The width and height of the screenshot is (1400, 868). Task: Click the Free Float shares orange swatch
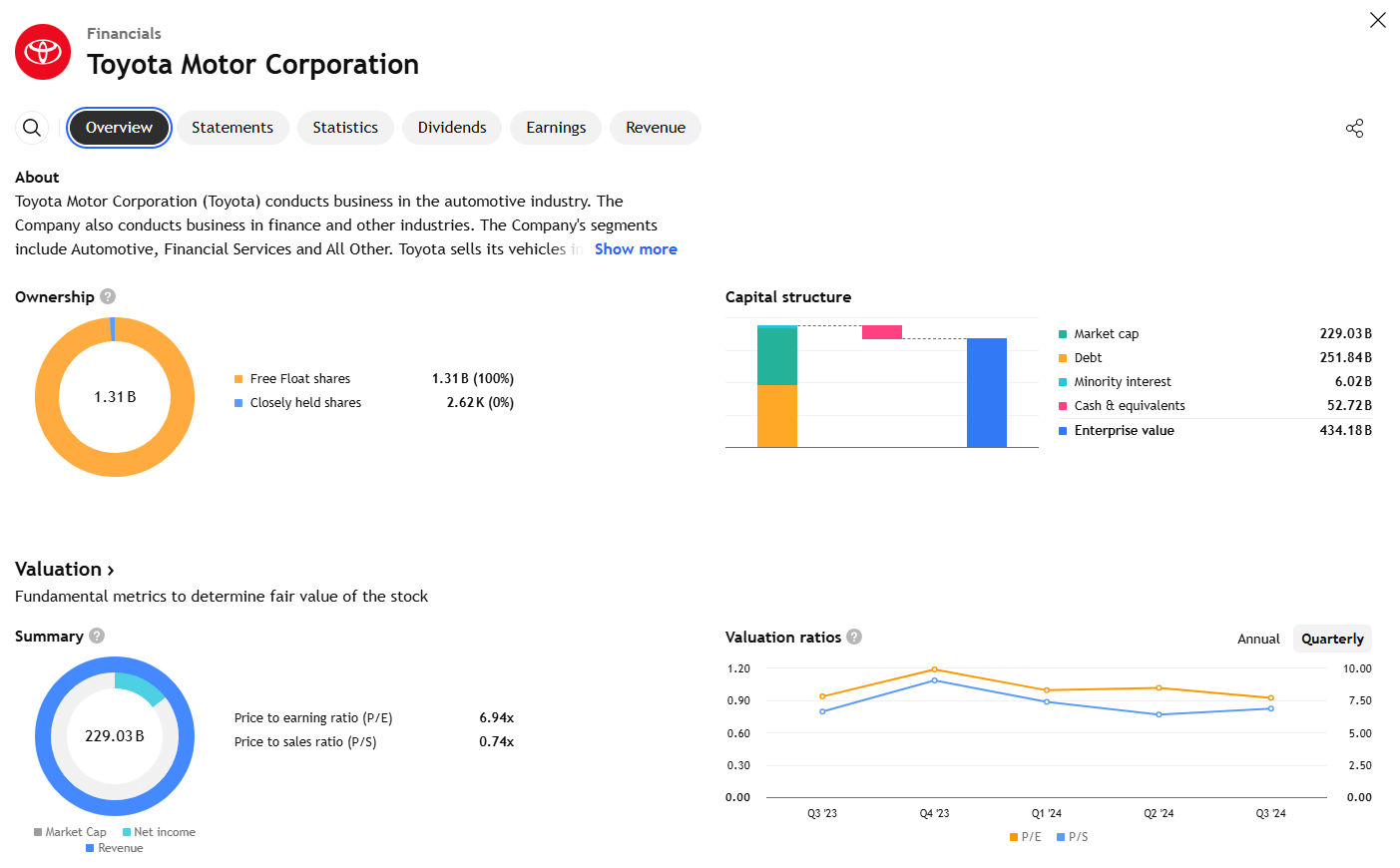238,379
